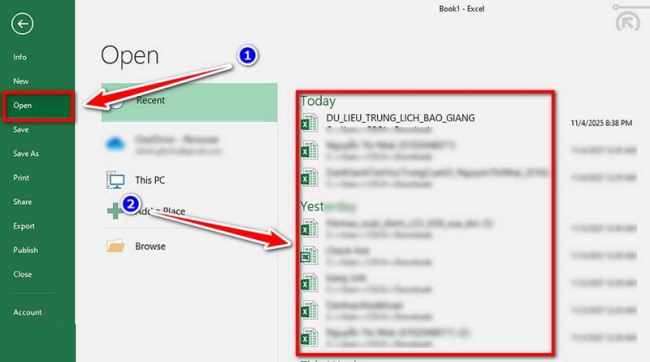Click Excel icon beside DU_LIEU_TRUNG_LICH_BAO_GIANG
The image size is (650, 362).
pos(309,122)
